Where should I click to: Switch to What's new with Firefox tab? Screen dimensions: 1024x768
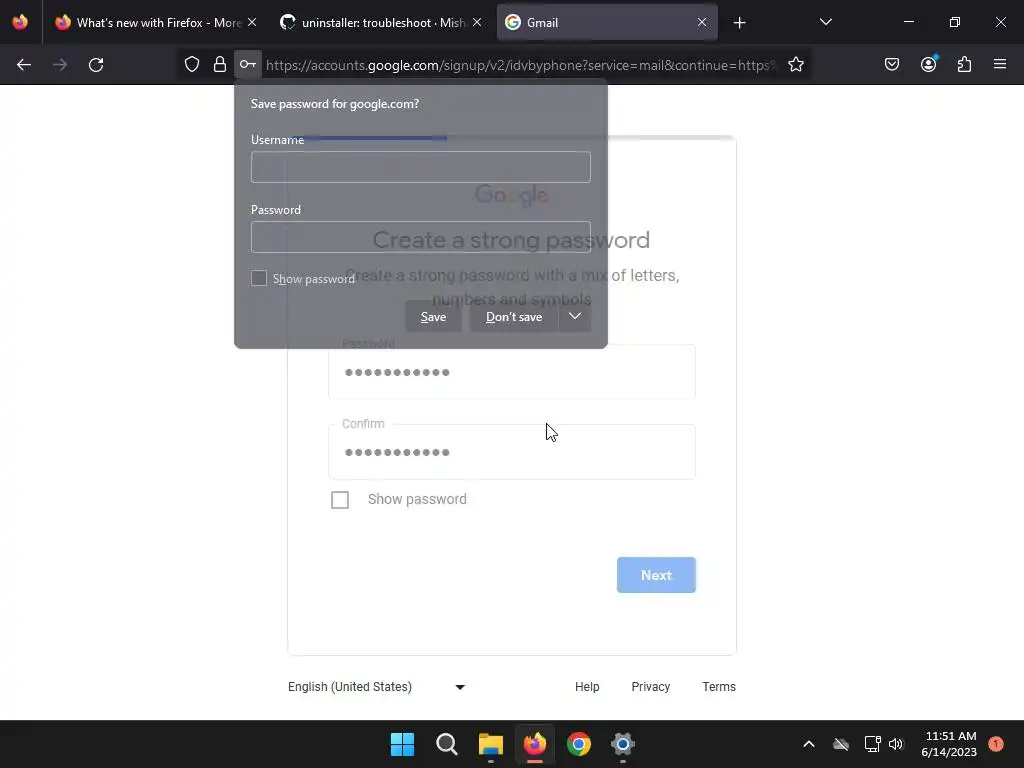pyautogui.click(x=155, y=22)
